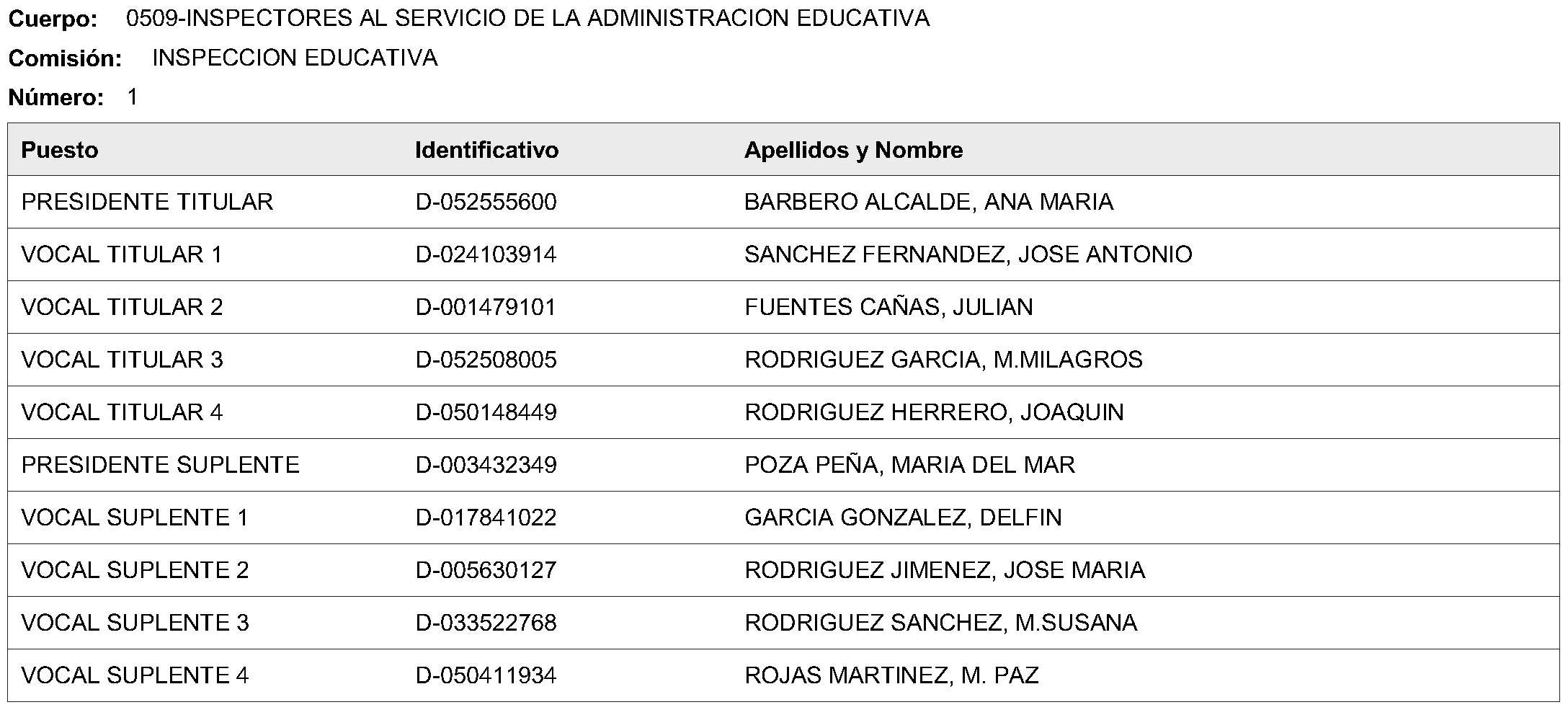This screenshot has width=1568, height=715.
Task: Select the VOCAL SUPLENTE 3 cell
Action: click(x=135, y=623)
